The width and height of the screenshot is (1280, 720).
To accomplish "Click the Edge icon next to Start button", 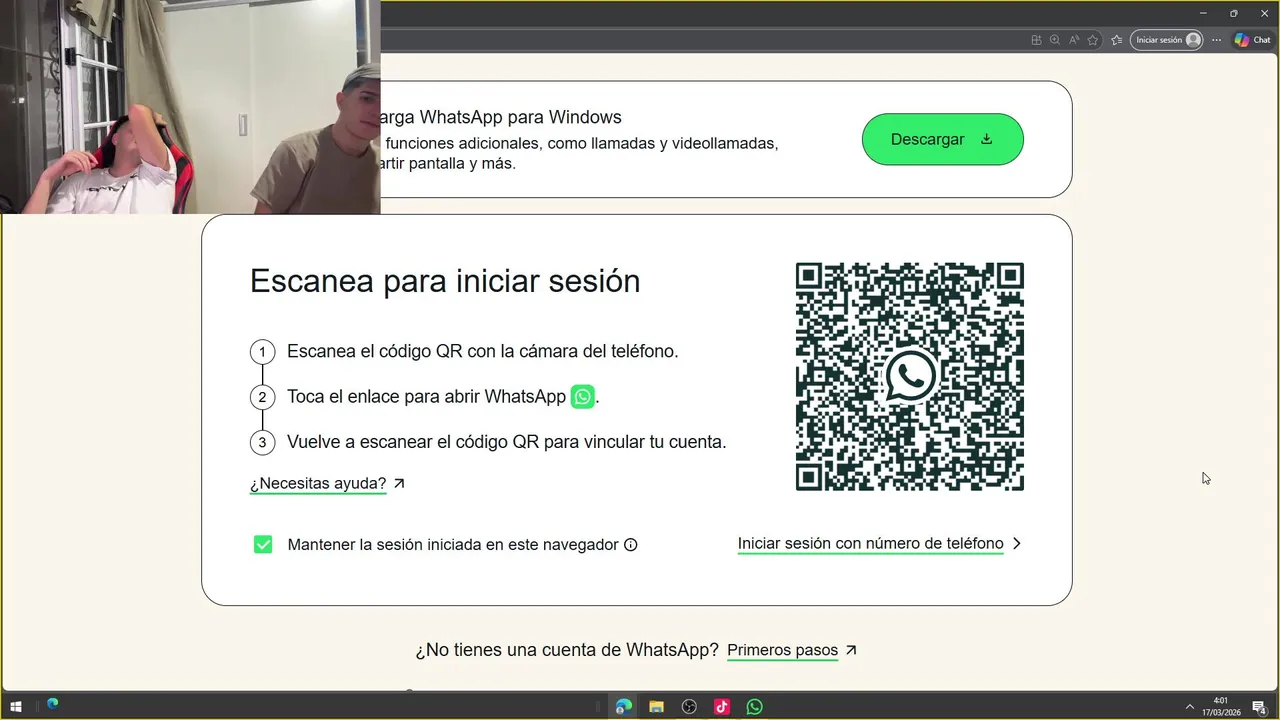I will pos(52,704).
